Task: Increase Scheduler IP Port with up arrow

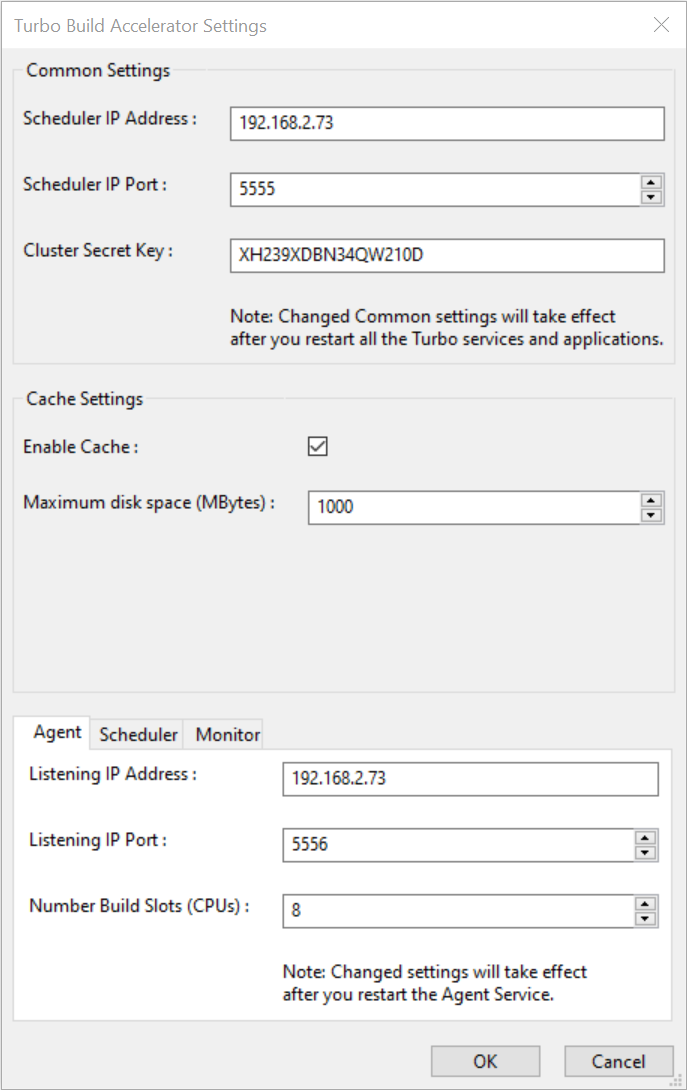Action: point(652,182)
